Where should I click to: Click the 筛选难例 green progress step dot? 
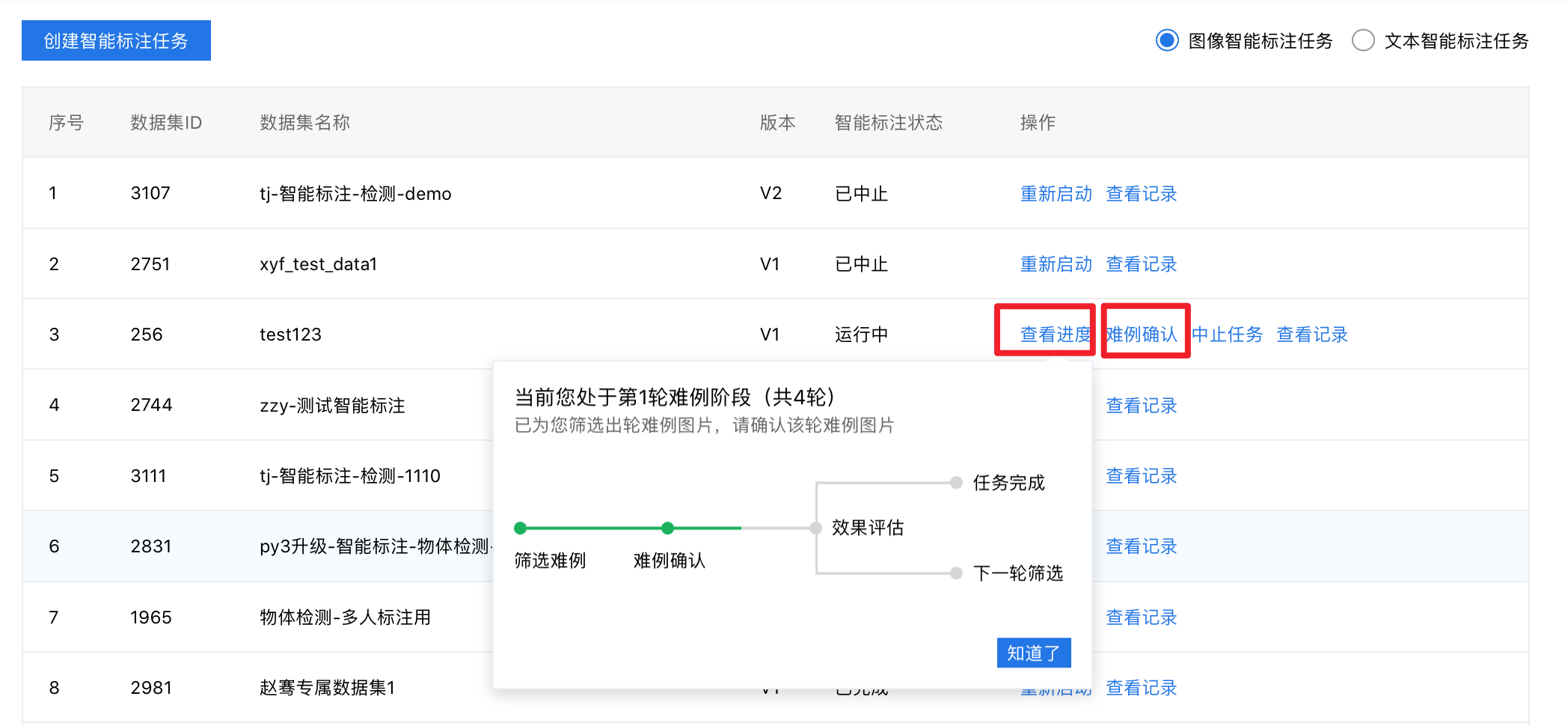(521, 528)
